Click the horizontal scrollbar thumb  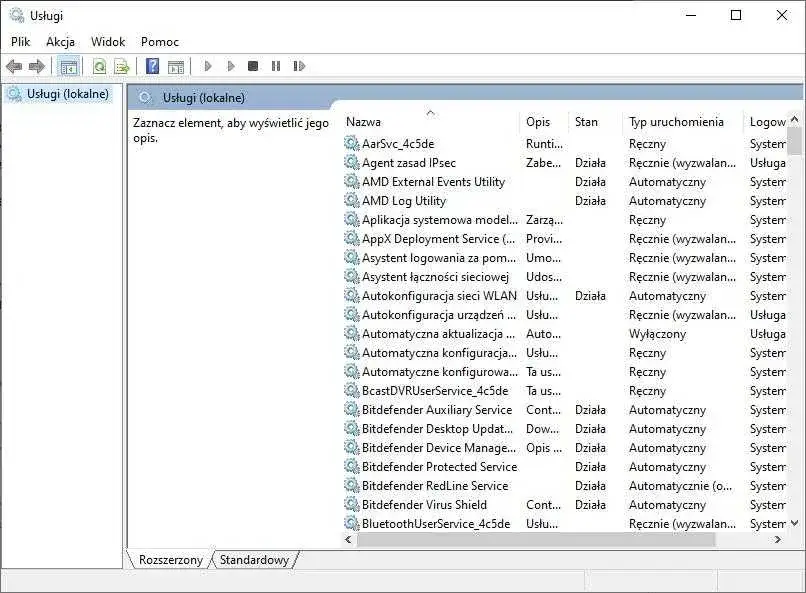point(535,539)
